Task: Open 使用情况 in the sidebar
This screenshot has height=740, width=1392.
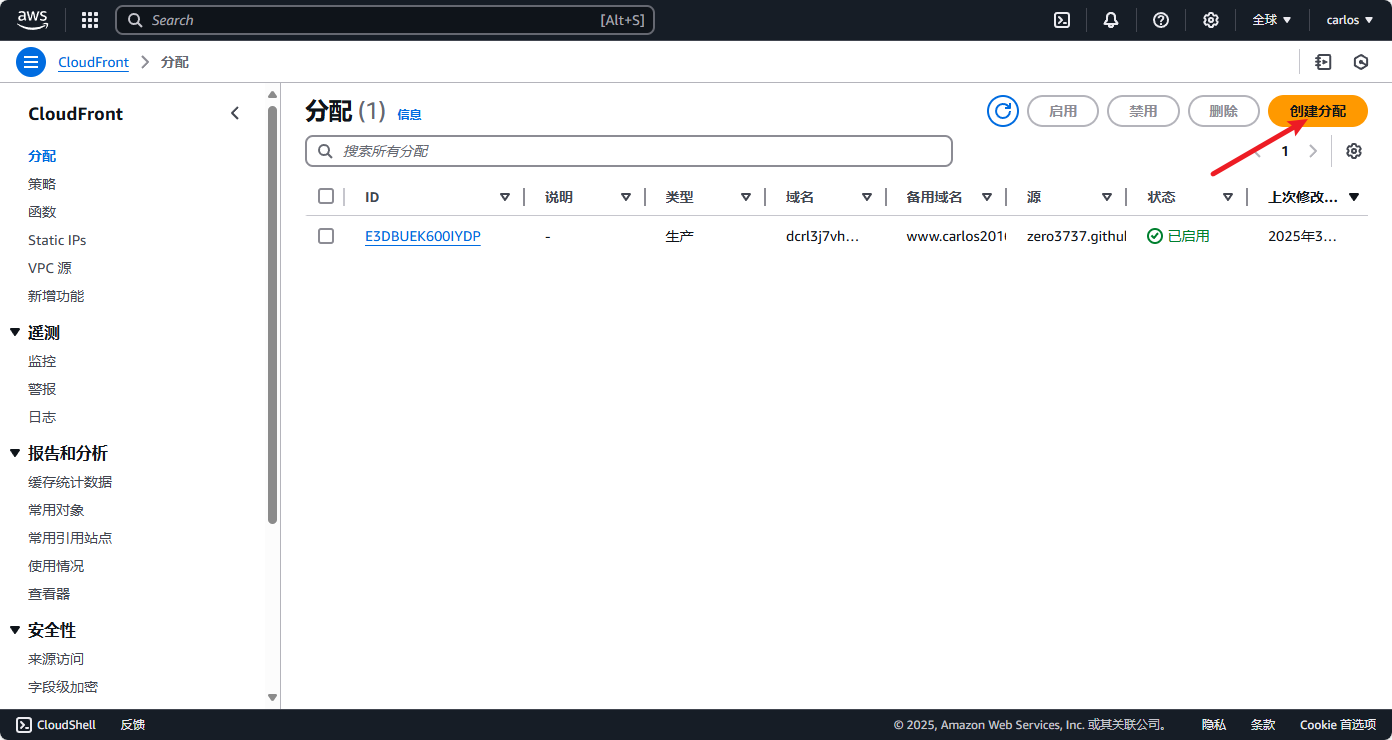Action: (x=56, y=566)
